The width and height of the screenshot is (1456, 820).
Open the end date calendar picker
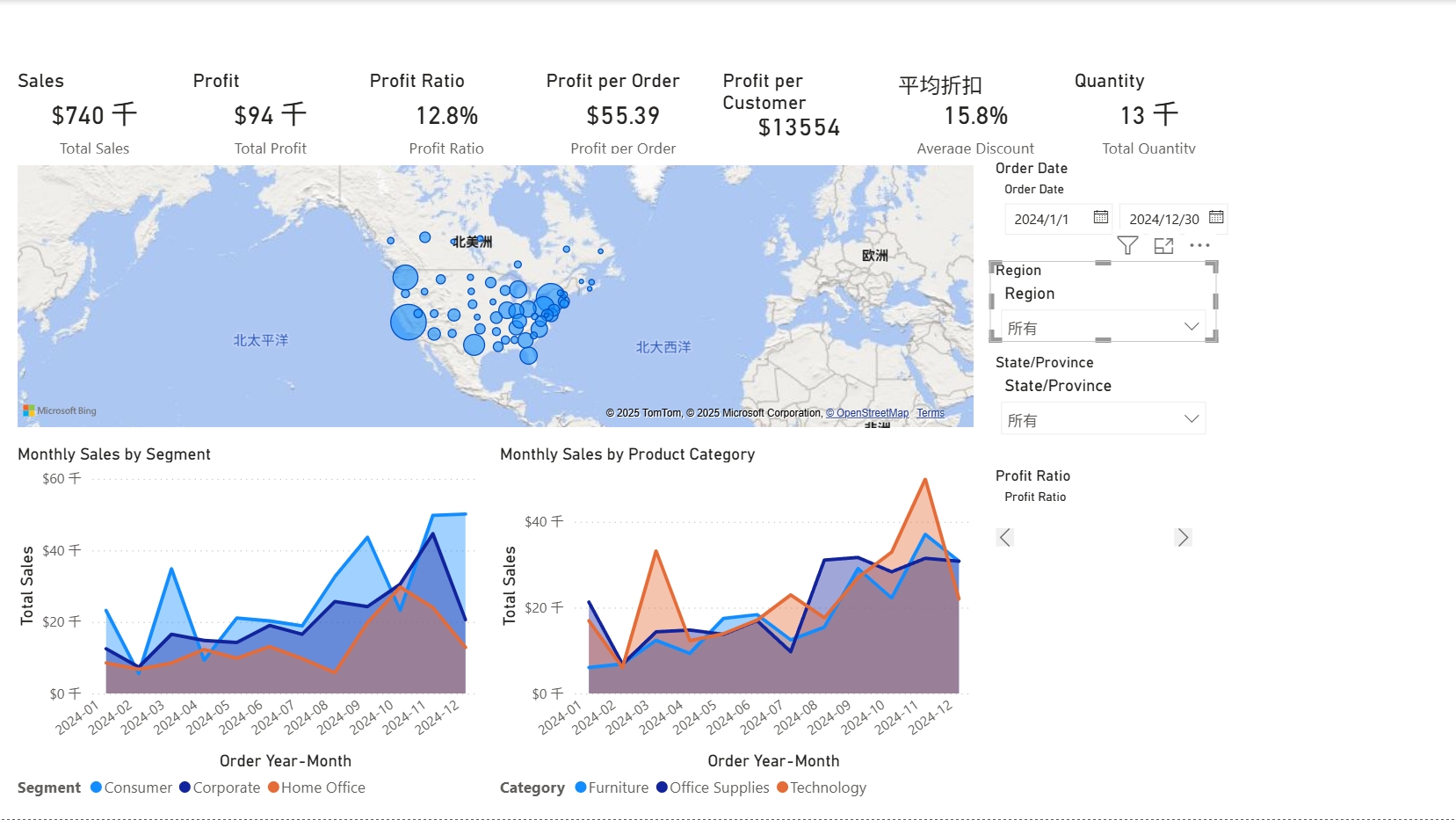click(1216, 217)
